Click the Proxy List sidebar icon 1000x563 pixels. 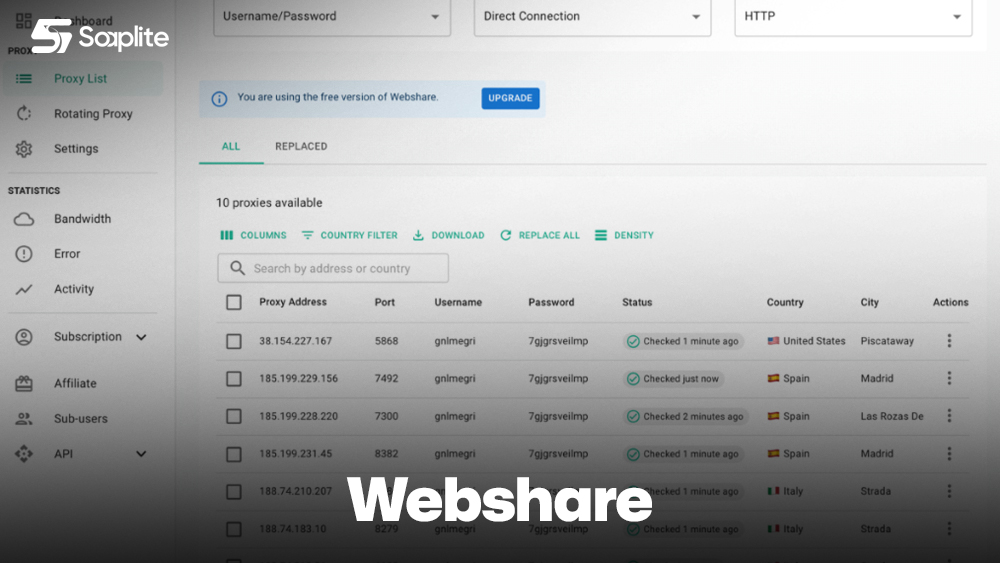pyautogui.click(x=24, y=79)
